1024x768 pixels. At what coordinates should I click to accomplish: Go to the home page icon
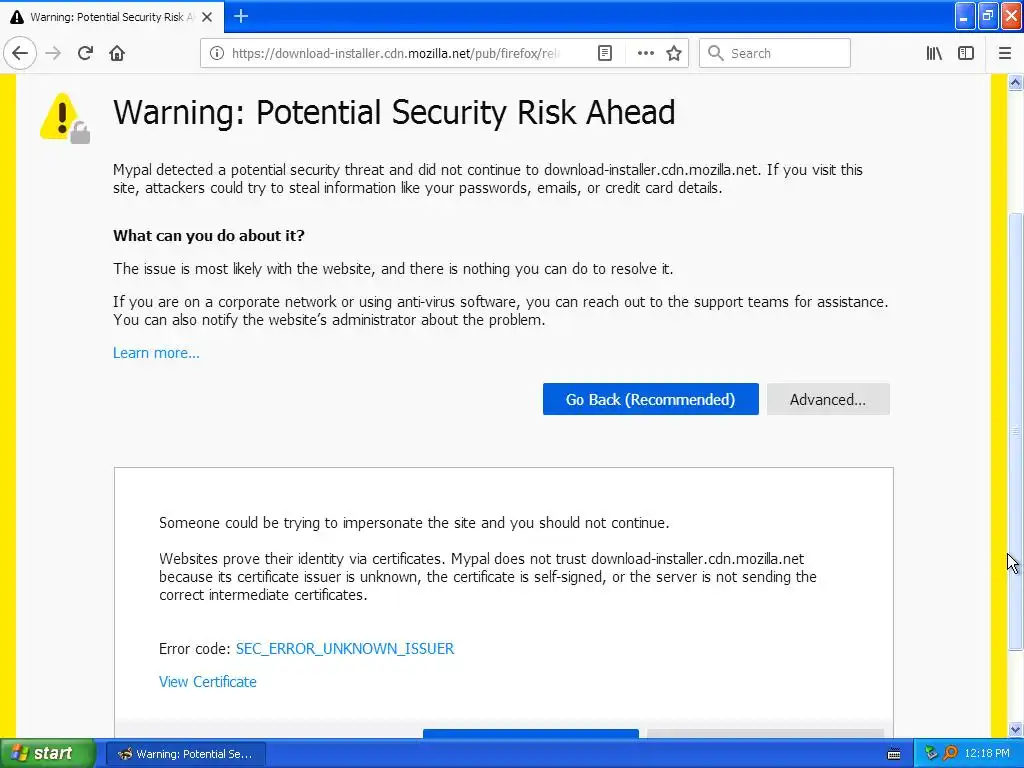pos(117,53)
